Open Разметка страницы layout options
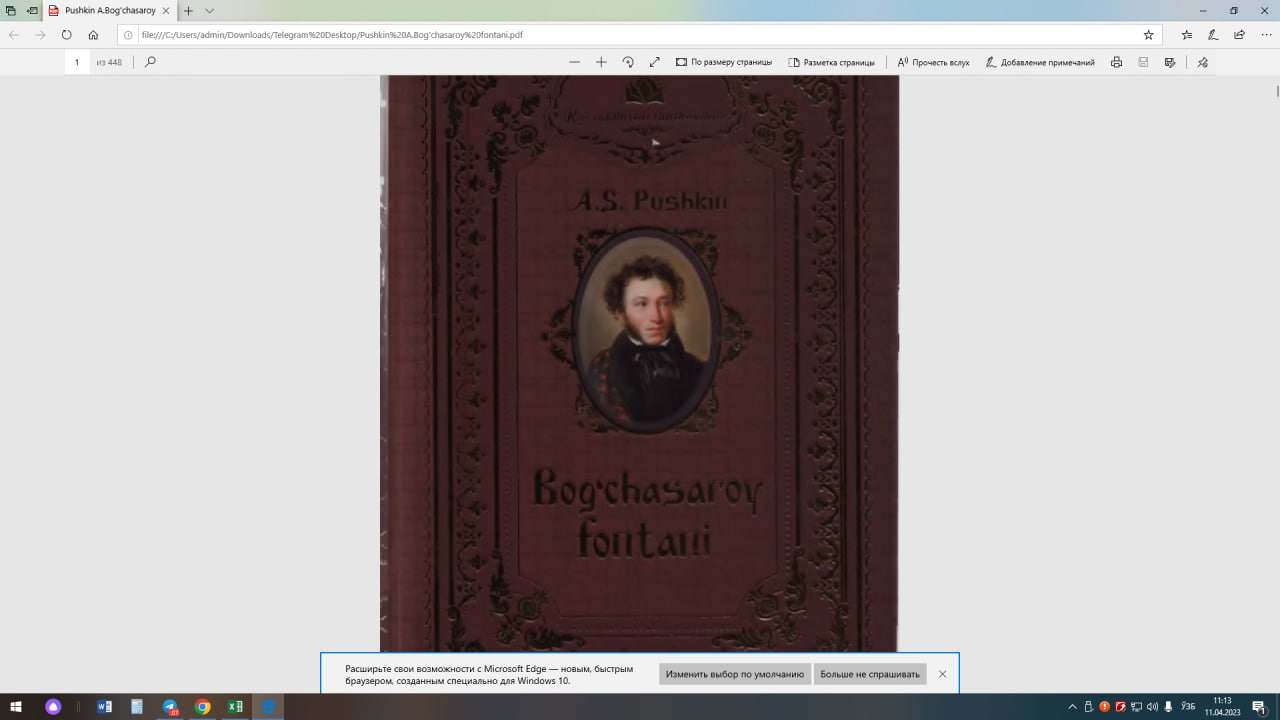 (x=831, y=62)
